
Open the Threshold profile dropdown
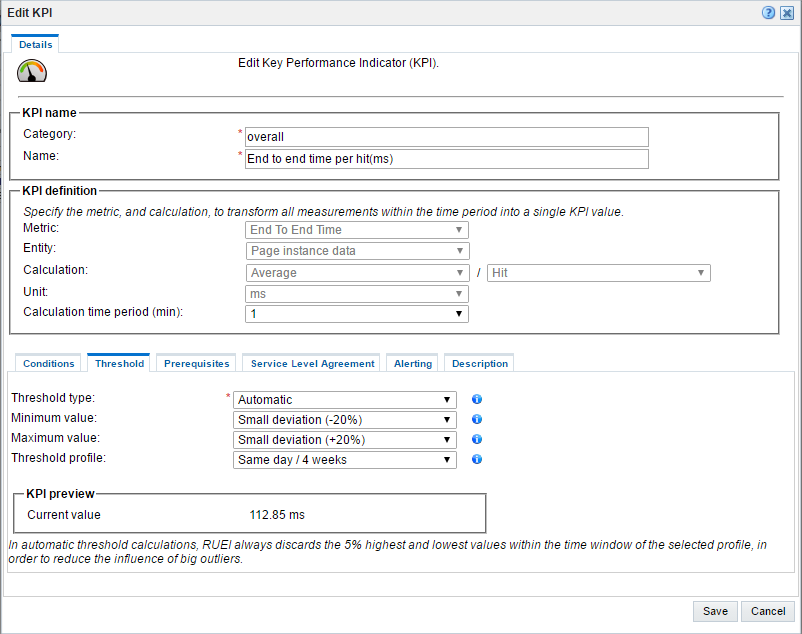click(x=345, y=460)
